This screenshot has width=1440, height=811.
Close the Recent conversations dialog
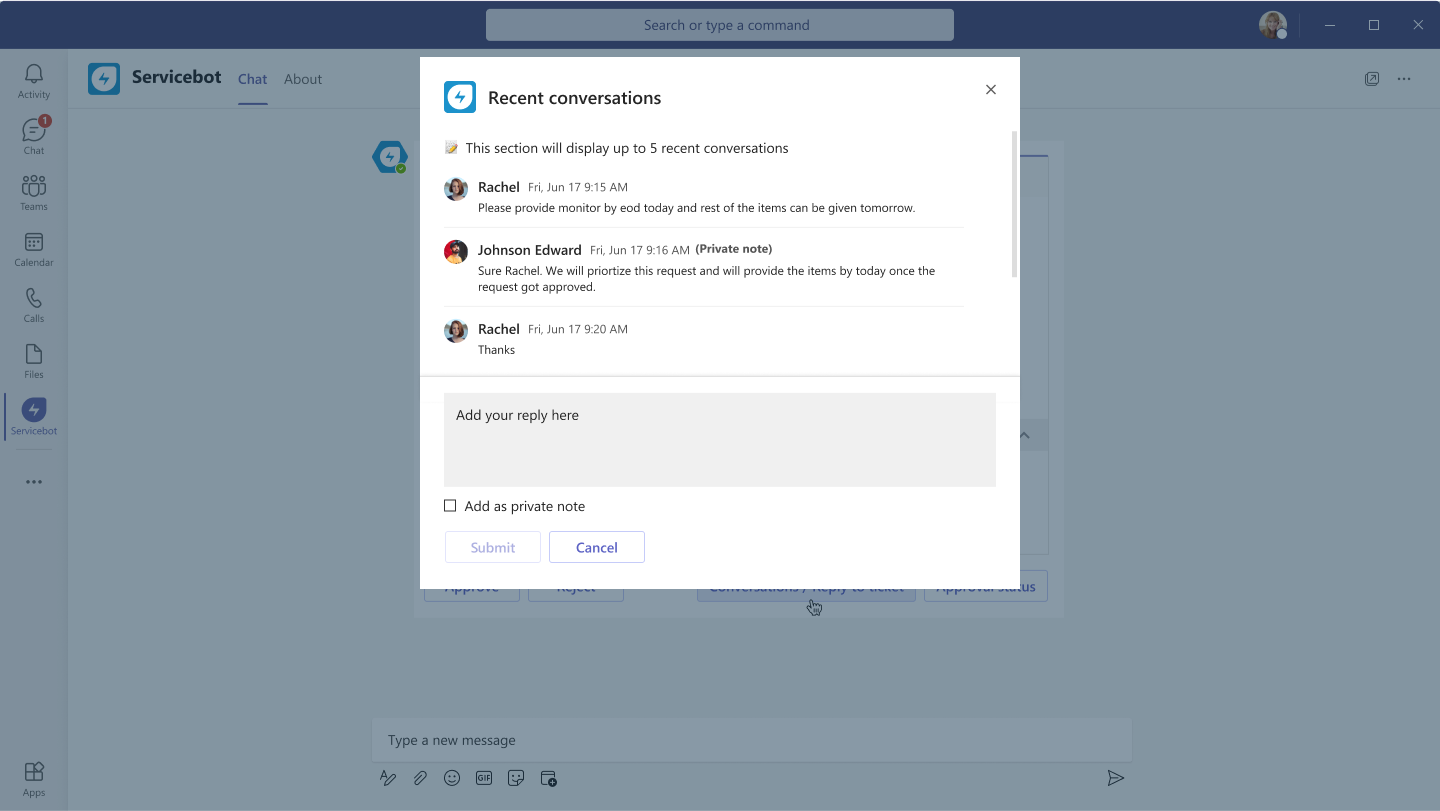(991, 89)
